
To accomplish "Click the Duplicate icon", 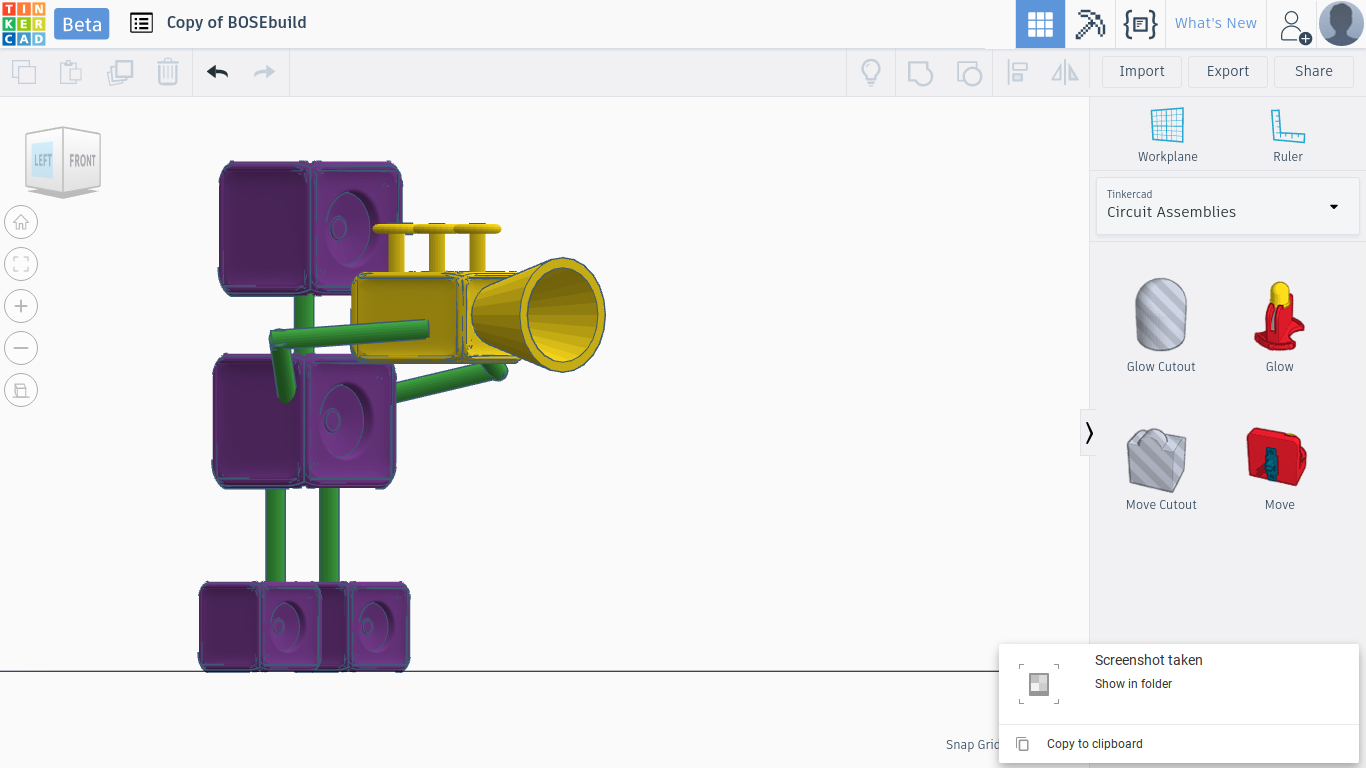I will click(120, 72).
